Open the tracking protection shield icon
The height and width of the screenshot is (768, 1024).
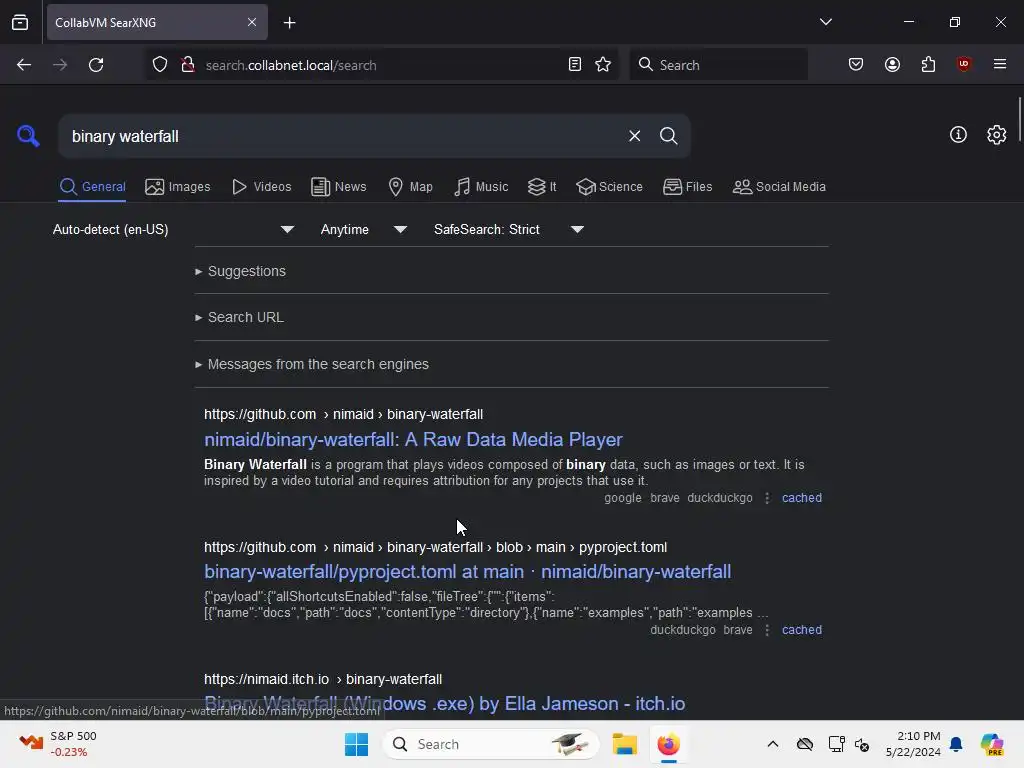pos(160,65)
